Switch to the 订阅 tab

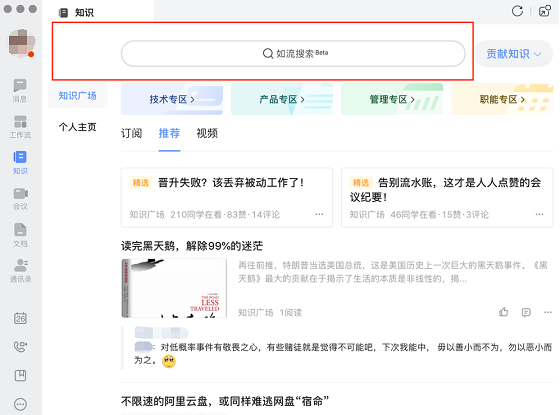point(131,133)
